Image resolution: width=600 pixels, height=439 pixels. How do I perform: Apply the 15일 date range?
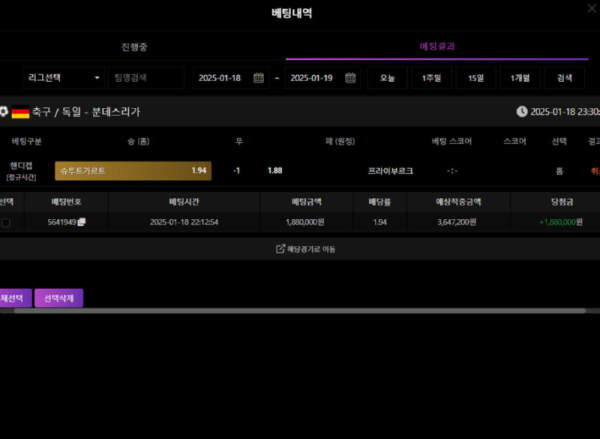476,78
